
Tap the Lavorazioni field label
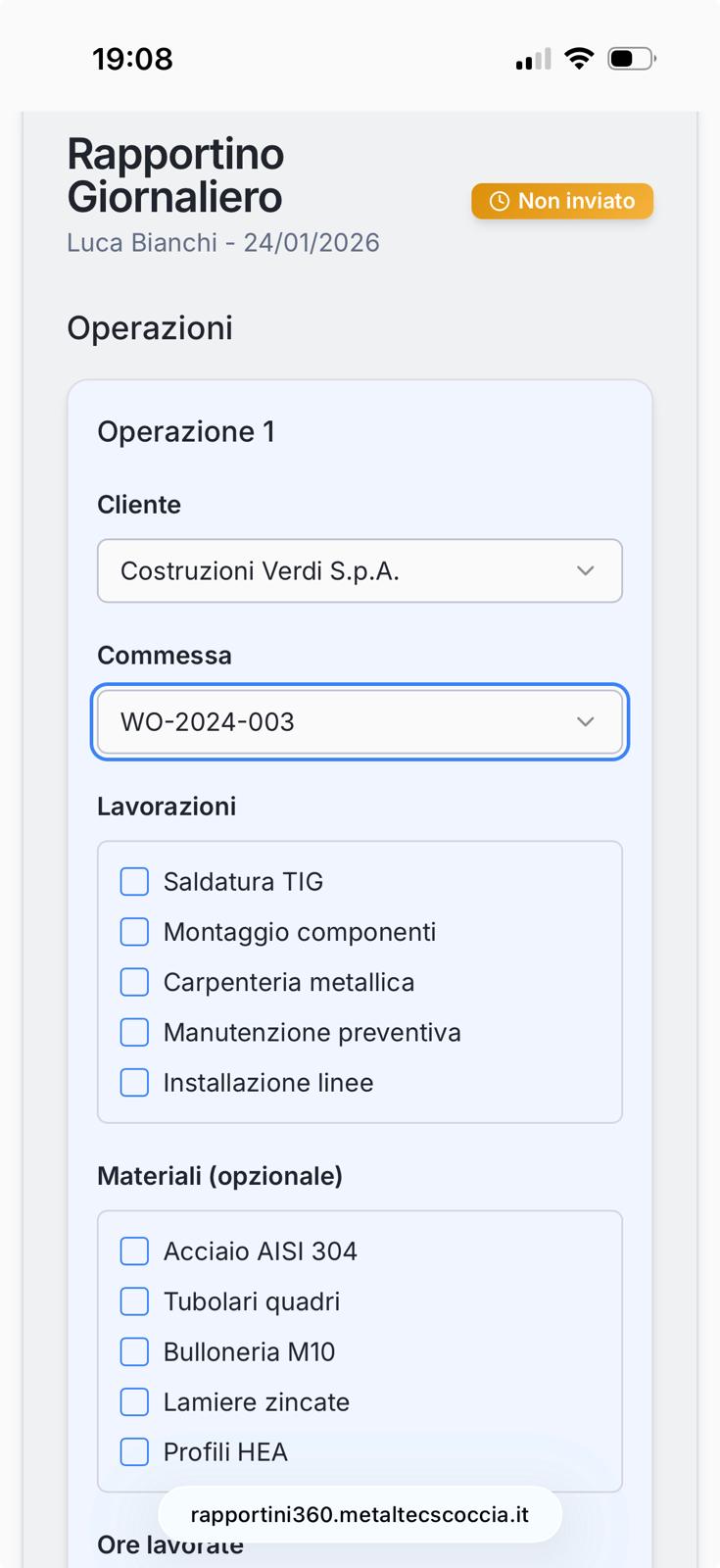pyautogui.click(x=167, y=807)
